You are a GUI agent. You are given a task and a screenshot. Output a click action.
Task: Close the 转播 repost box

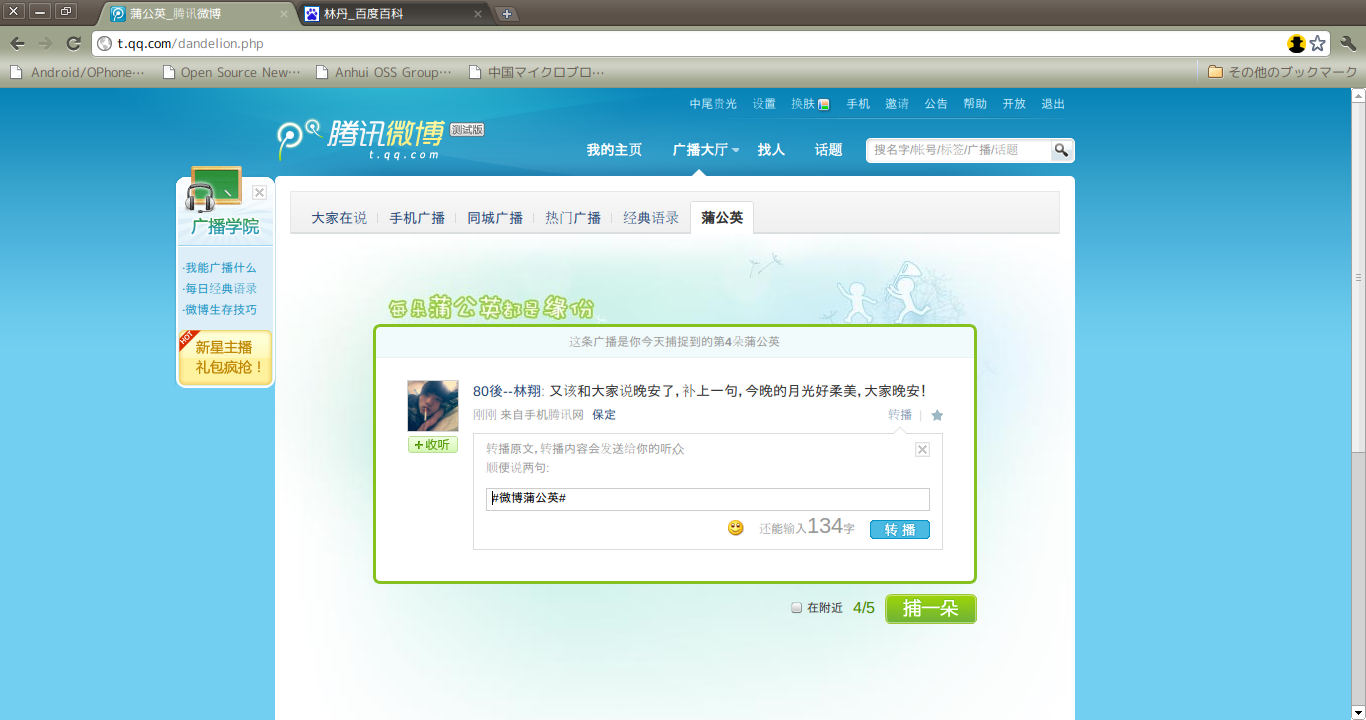click(923, 450)
